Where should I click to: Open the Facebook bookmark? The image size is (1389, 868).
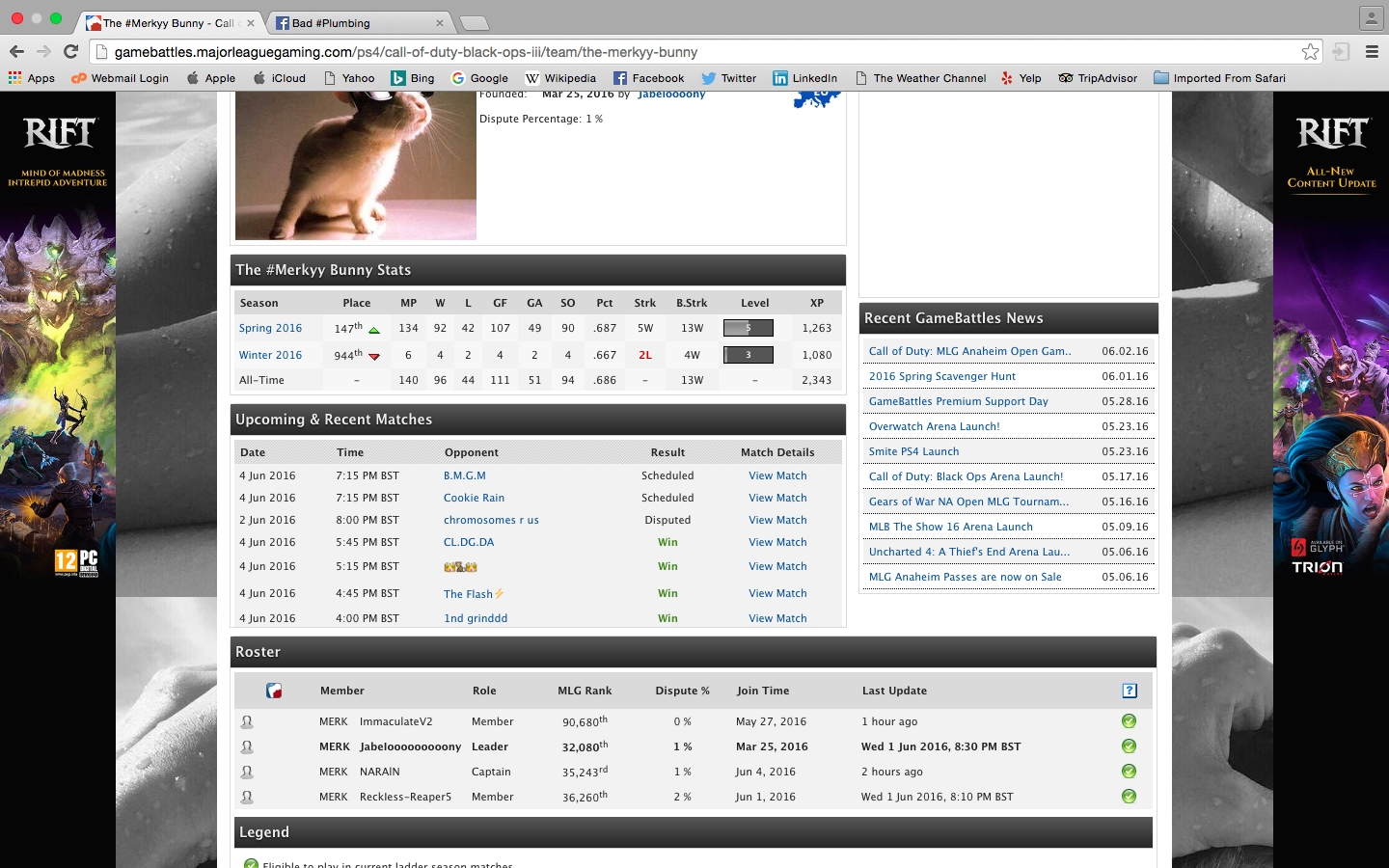click(649, 78)
